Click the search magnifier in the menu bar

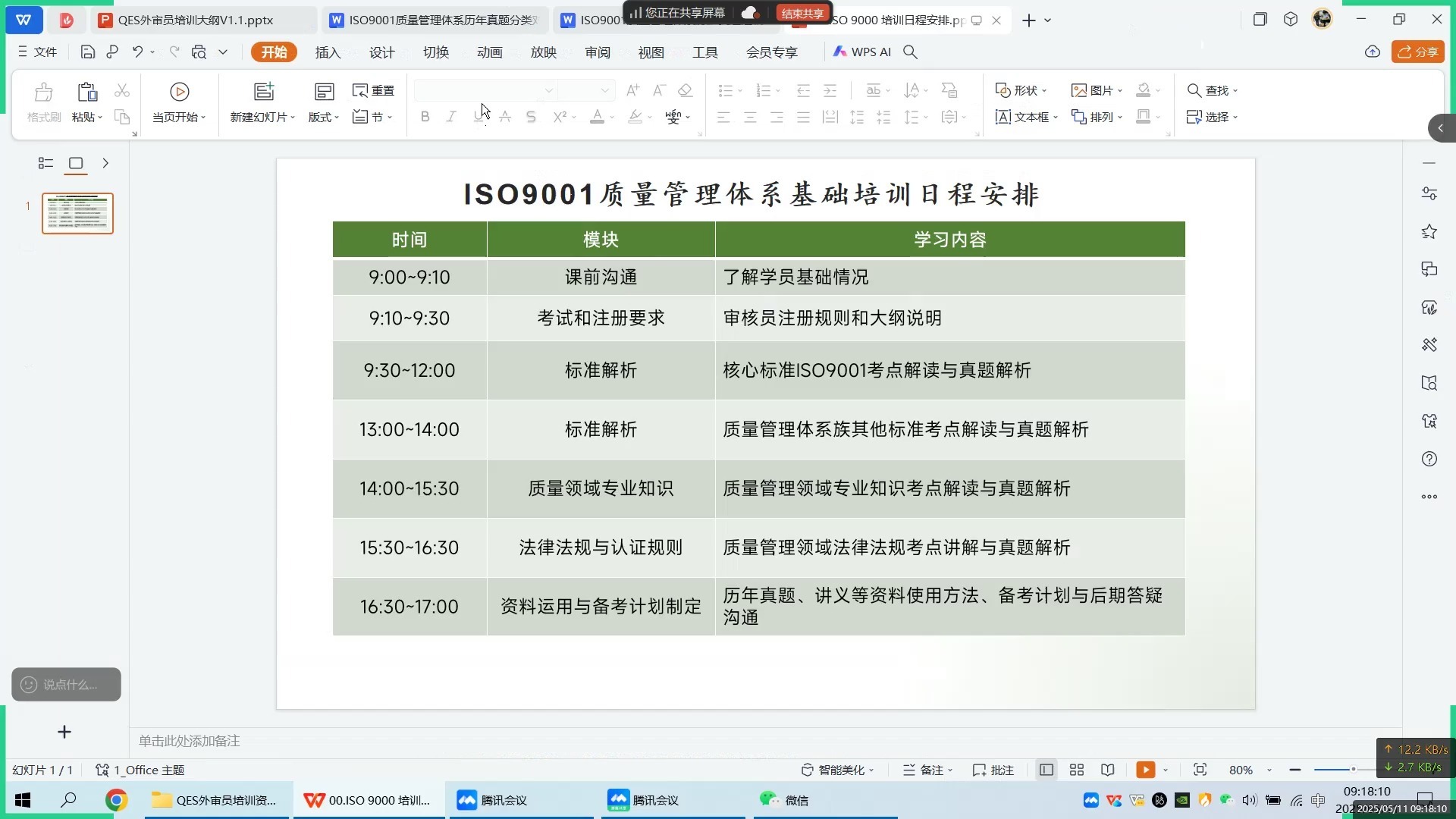[911, 52]
